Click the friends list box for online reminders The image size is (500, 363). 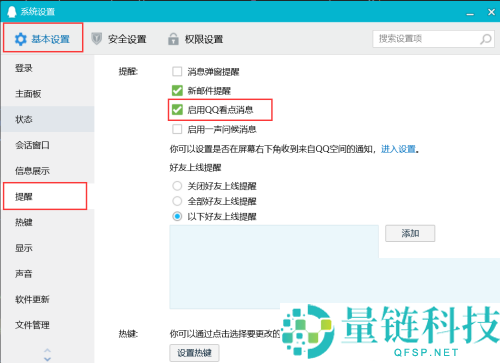point(274,267)
